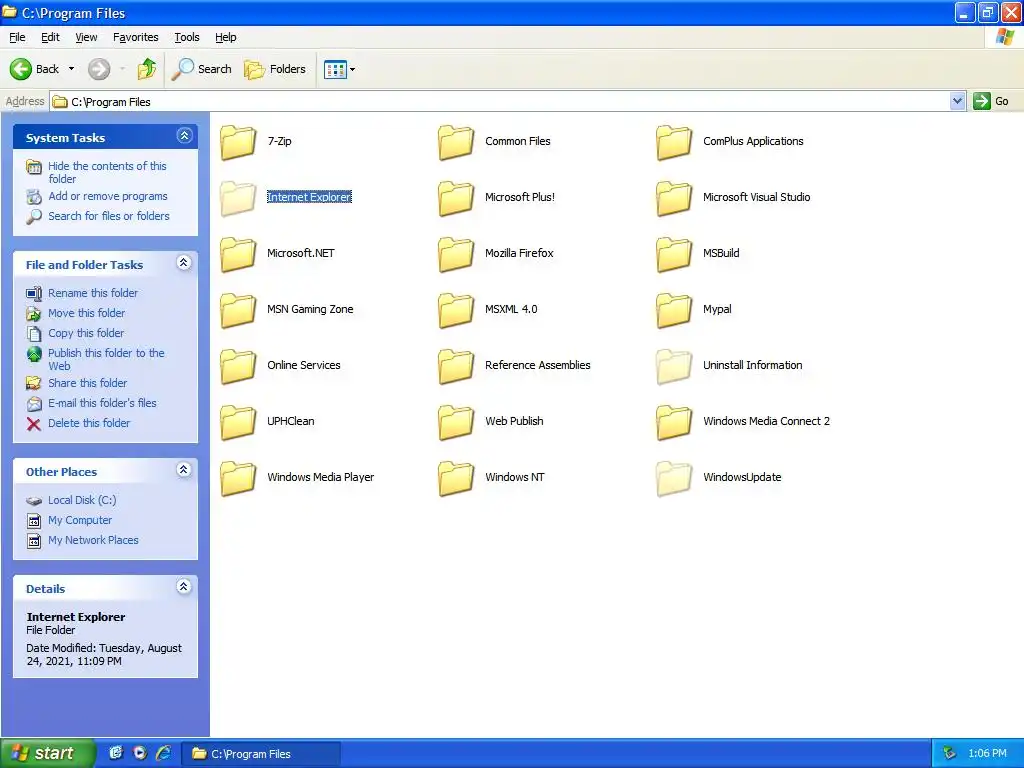The width and height of the screenshot is (1024, 768).
Task: Collapse the System Tasks panel
Action: pyautogui.click(x=184, y=136)
